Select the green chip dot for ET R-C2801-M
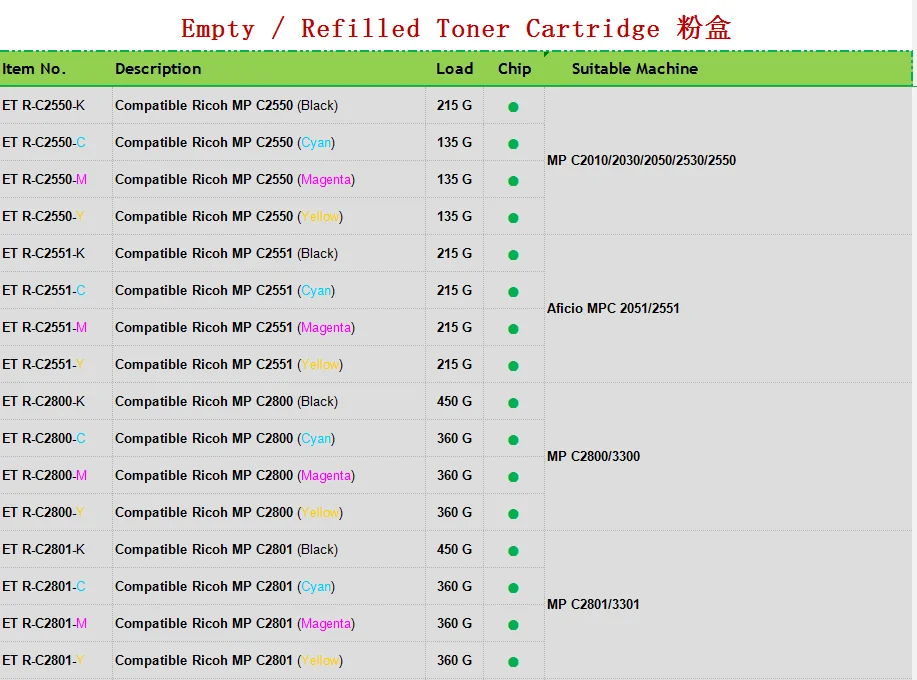Image resolution: width=917 pixels, height=680 pixels. 513,625
